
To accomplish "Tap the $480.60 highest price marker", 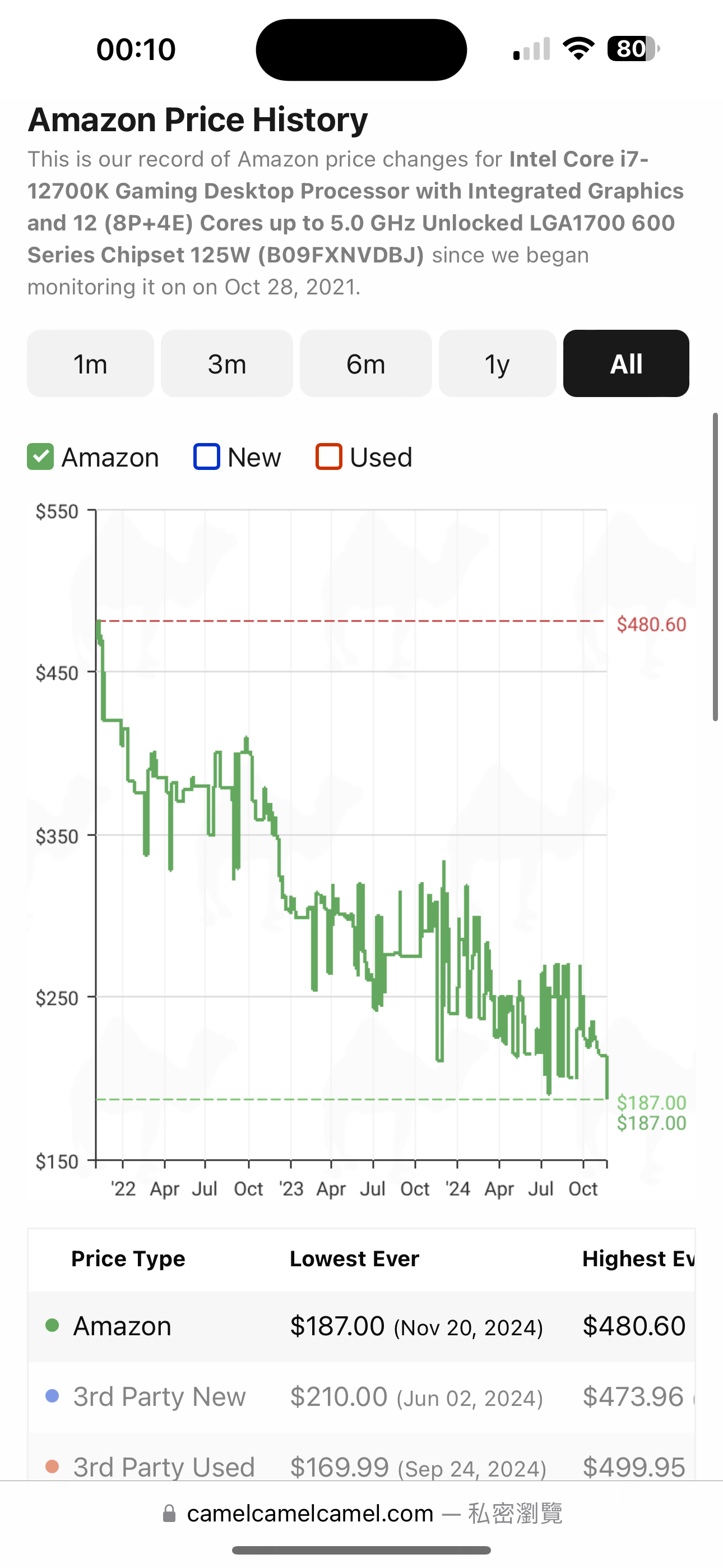I will 651,625.
